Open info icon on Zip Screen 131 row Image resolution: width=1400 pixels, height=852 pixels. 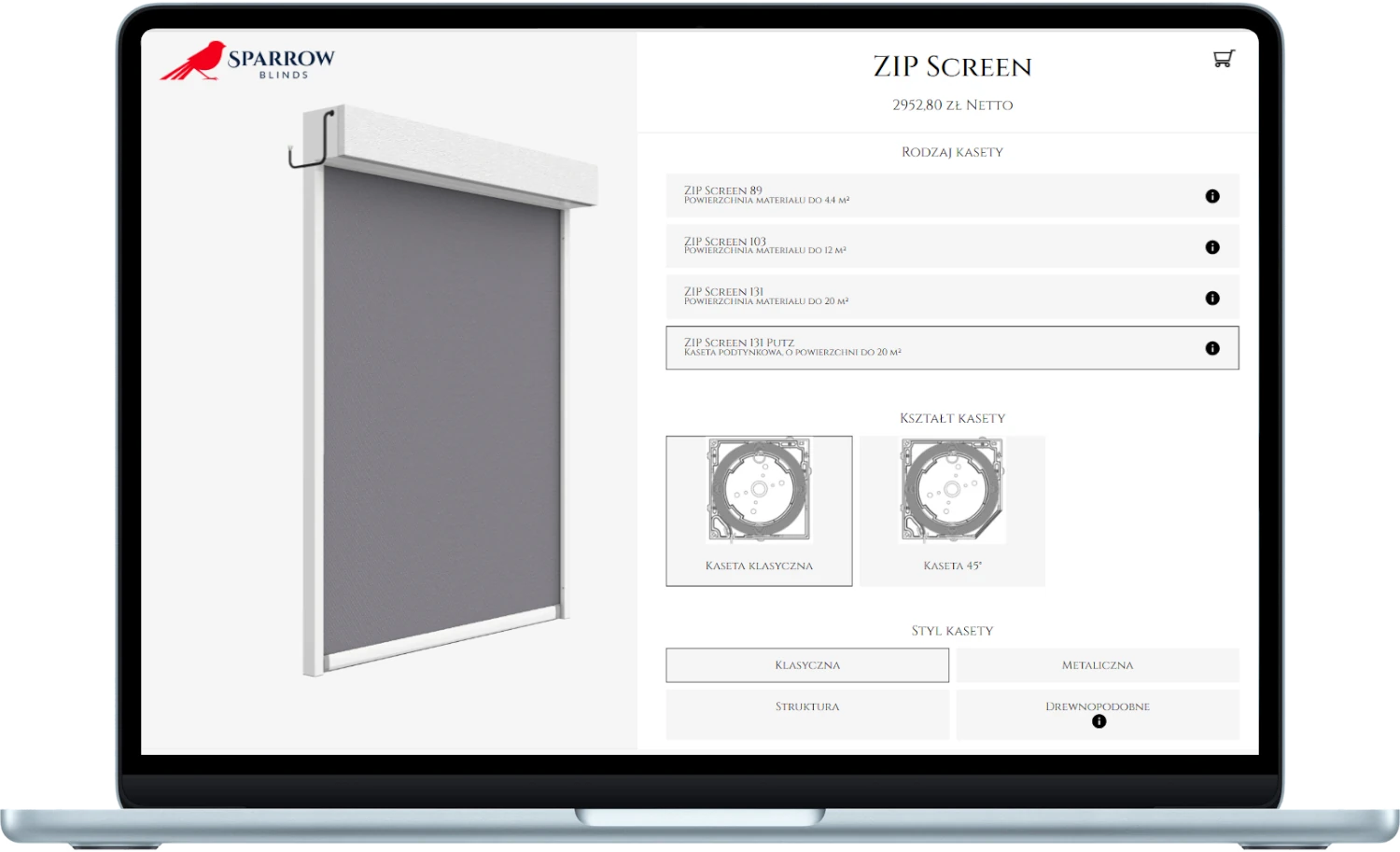click(x=1212, y=298)
